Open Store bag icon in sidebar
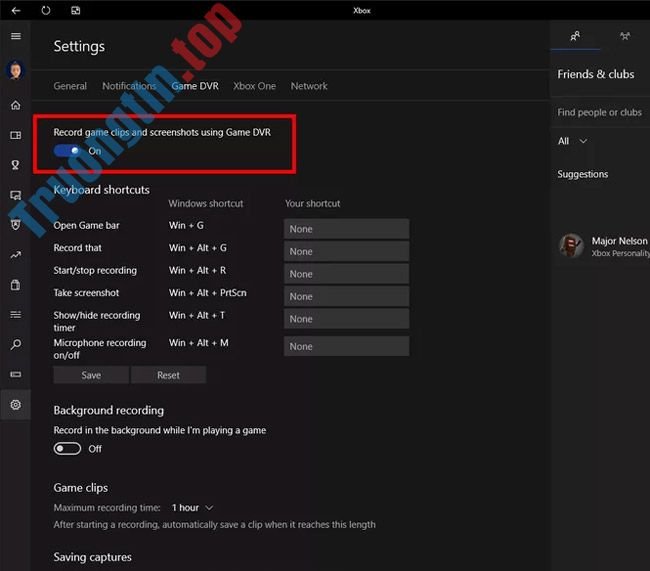This screenshot has height=571, width=650. click(16, 285)
